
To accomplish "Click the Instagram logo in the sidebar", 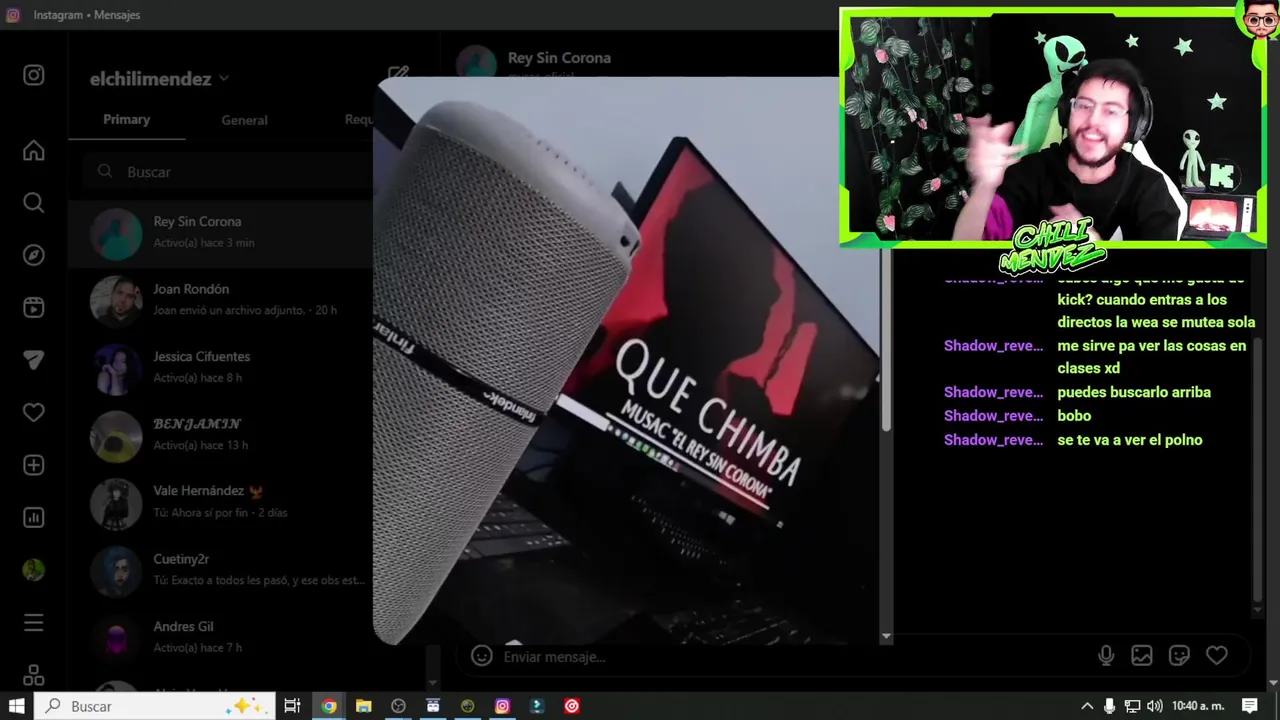I will (x=33, y=75).
